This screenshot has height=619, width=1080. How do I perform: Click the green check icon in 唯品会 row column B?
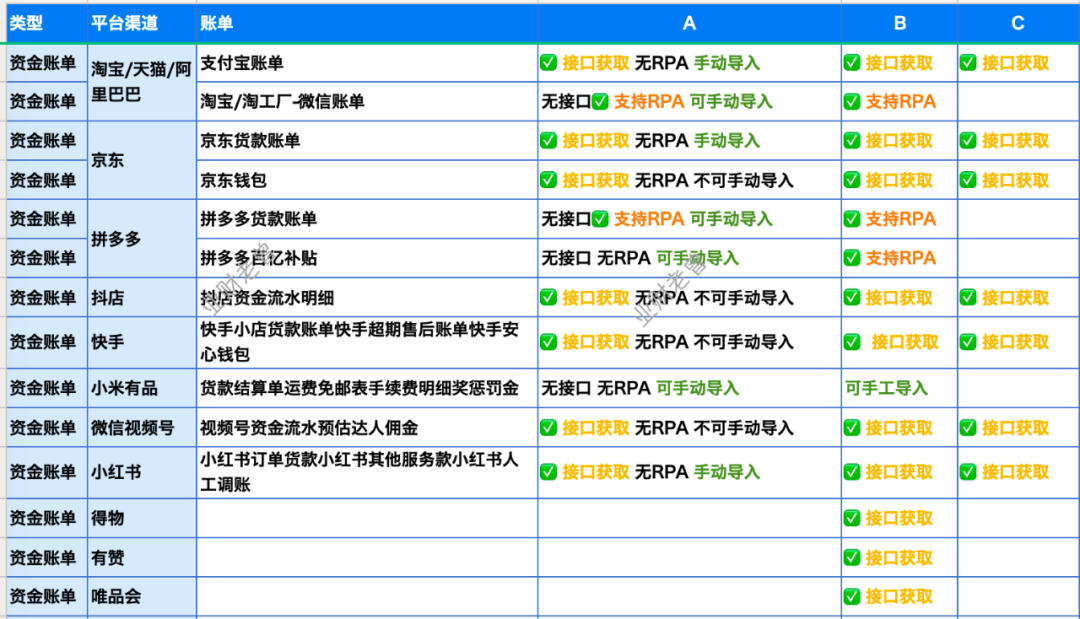tap(852, 597)
